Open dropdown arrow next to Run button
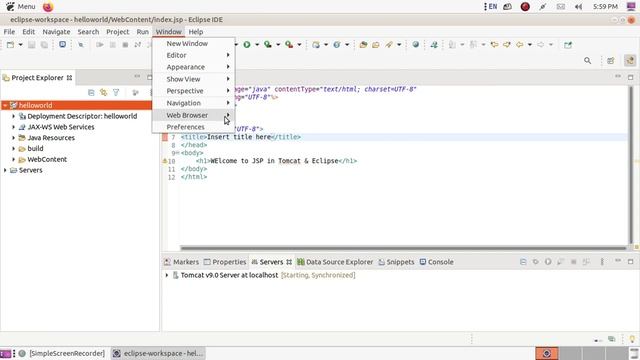This screenshot has height=360, width=640. [x=257, y=44]
